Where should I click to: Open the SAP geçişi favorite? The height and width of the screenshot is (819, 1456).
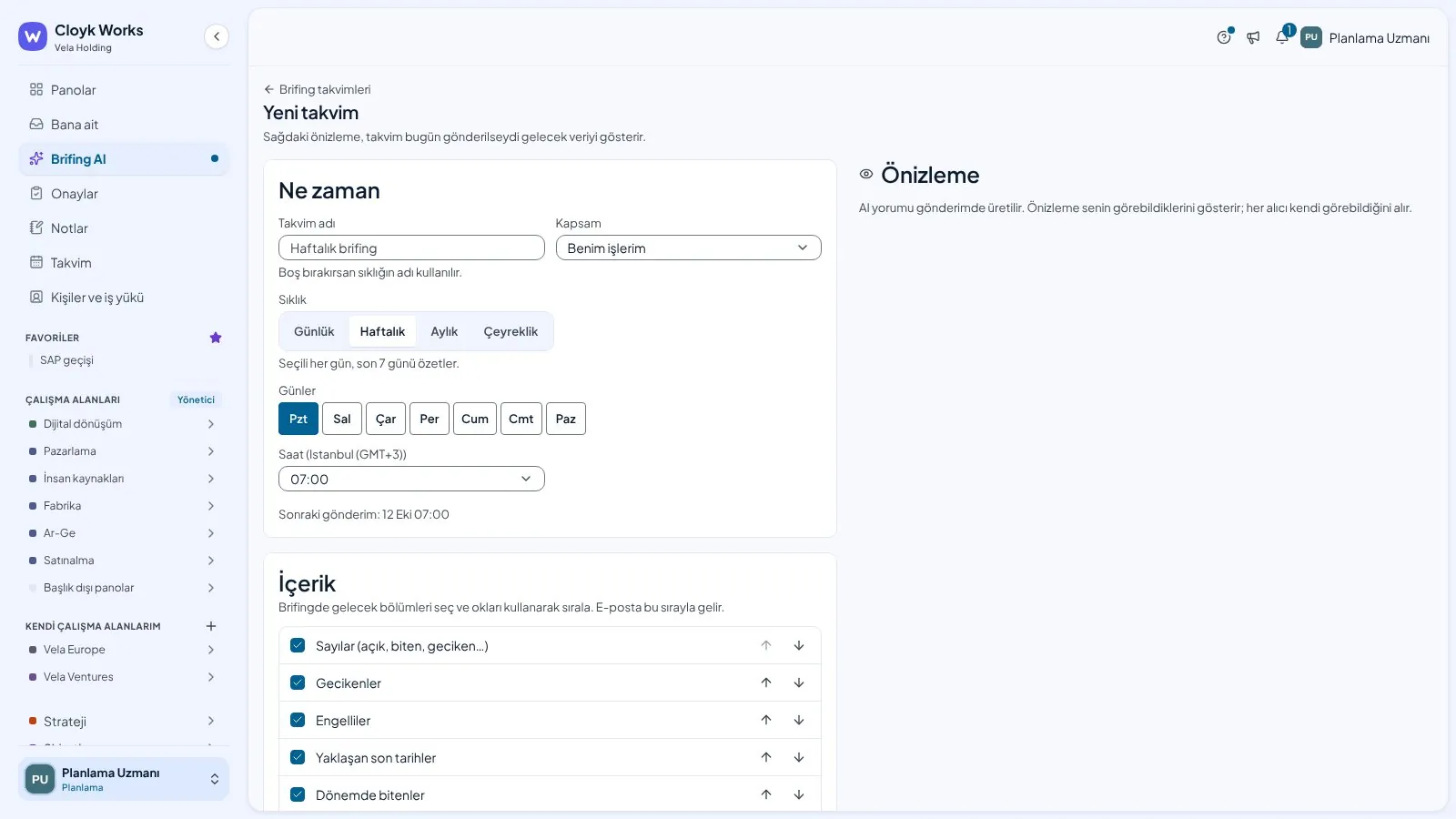pyautogui.click(x=66, y=360)
